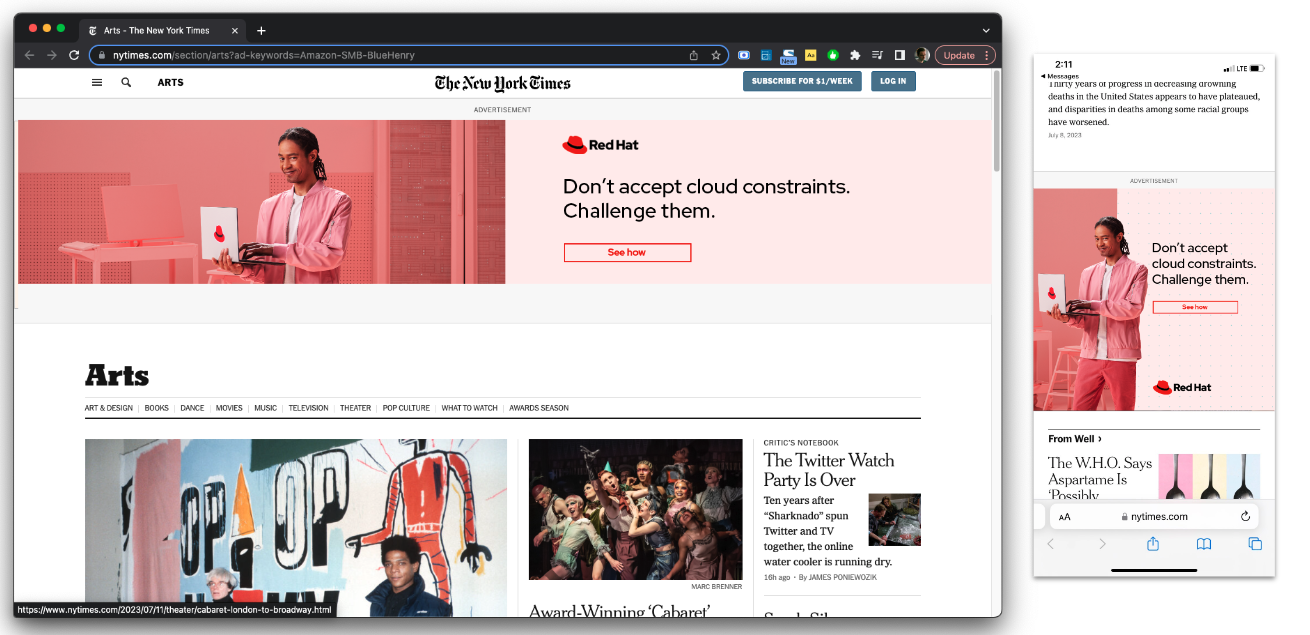Viewport: 1310px width, 635px height.
Task: Open the Basquiat mural lead image
Action: click(x=296, y=527)
